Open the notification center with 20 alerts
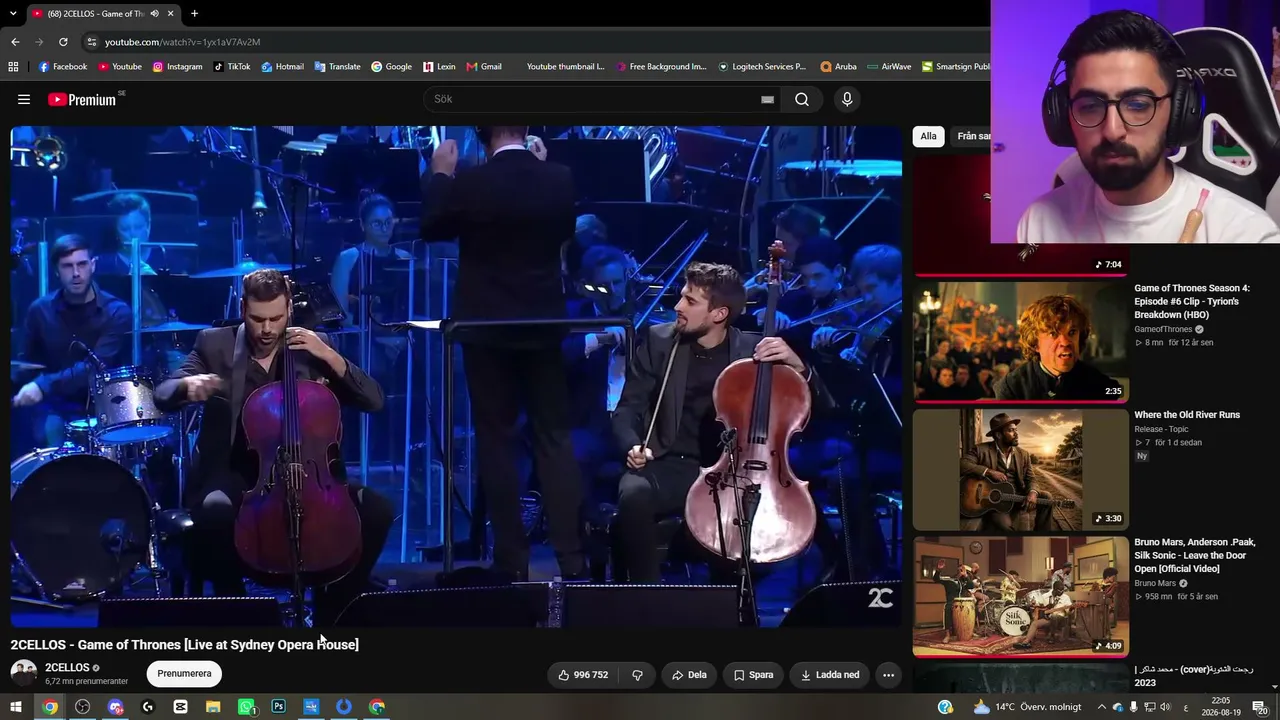 (x=1260, y=707)
